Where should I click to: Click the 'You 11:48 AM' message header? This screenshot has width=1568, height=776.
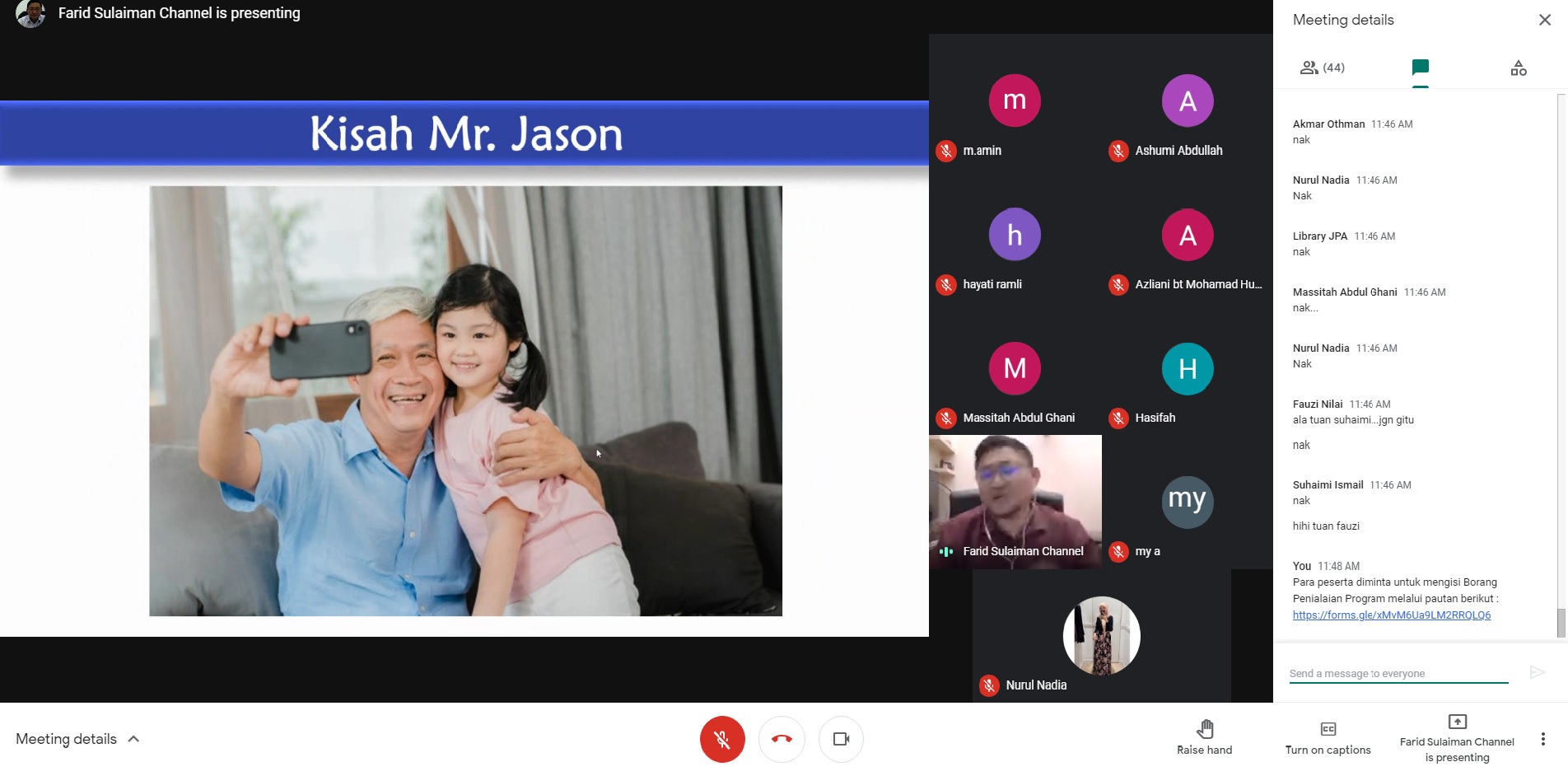point(1326,566)
